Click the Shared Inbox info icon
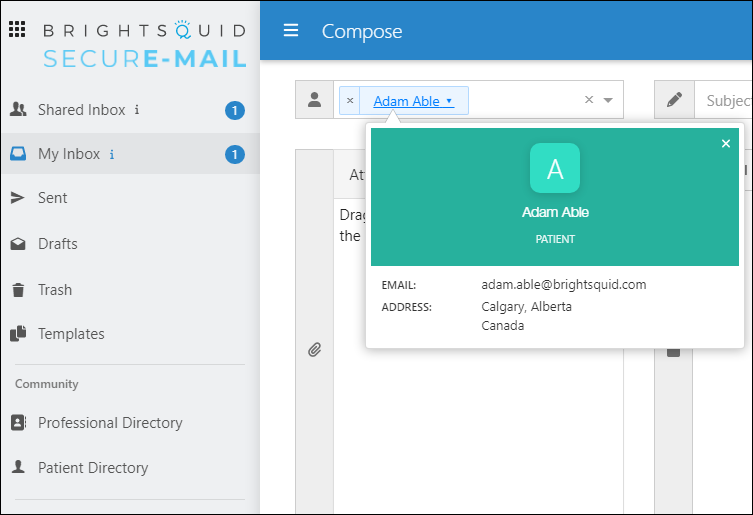Screen dimensions: 753x515 click(137, 110)
